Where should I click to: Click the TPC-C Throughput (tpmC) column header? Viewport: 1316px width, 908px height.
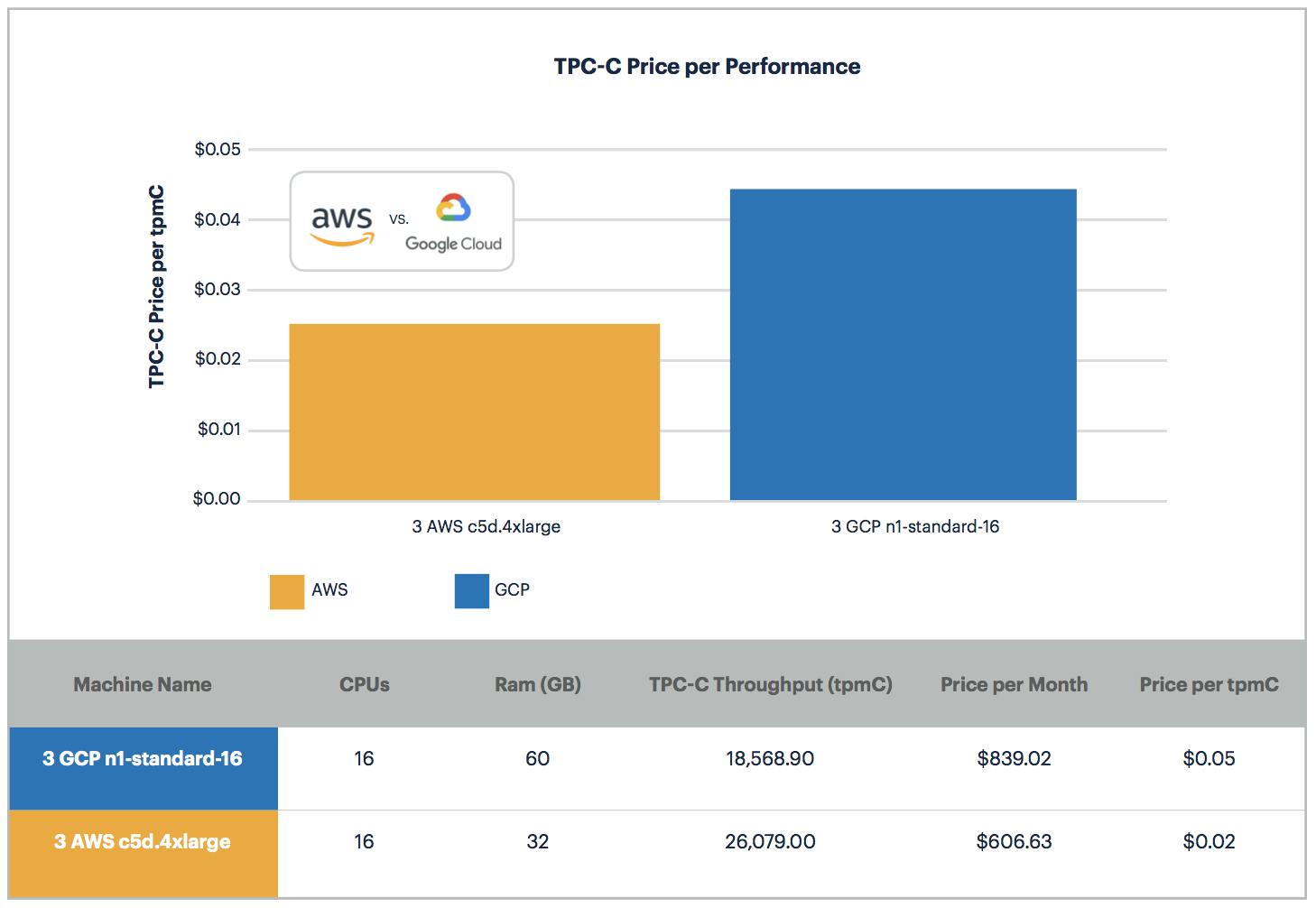pos(771,684)
